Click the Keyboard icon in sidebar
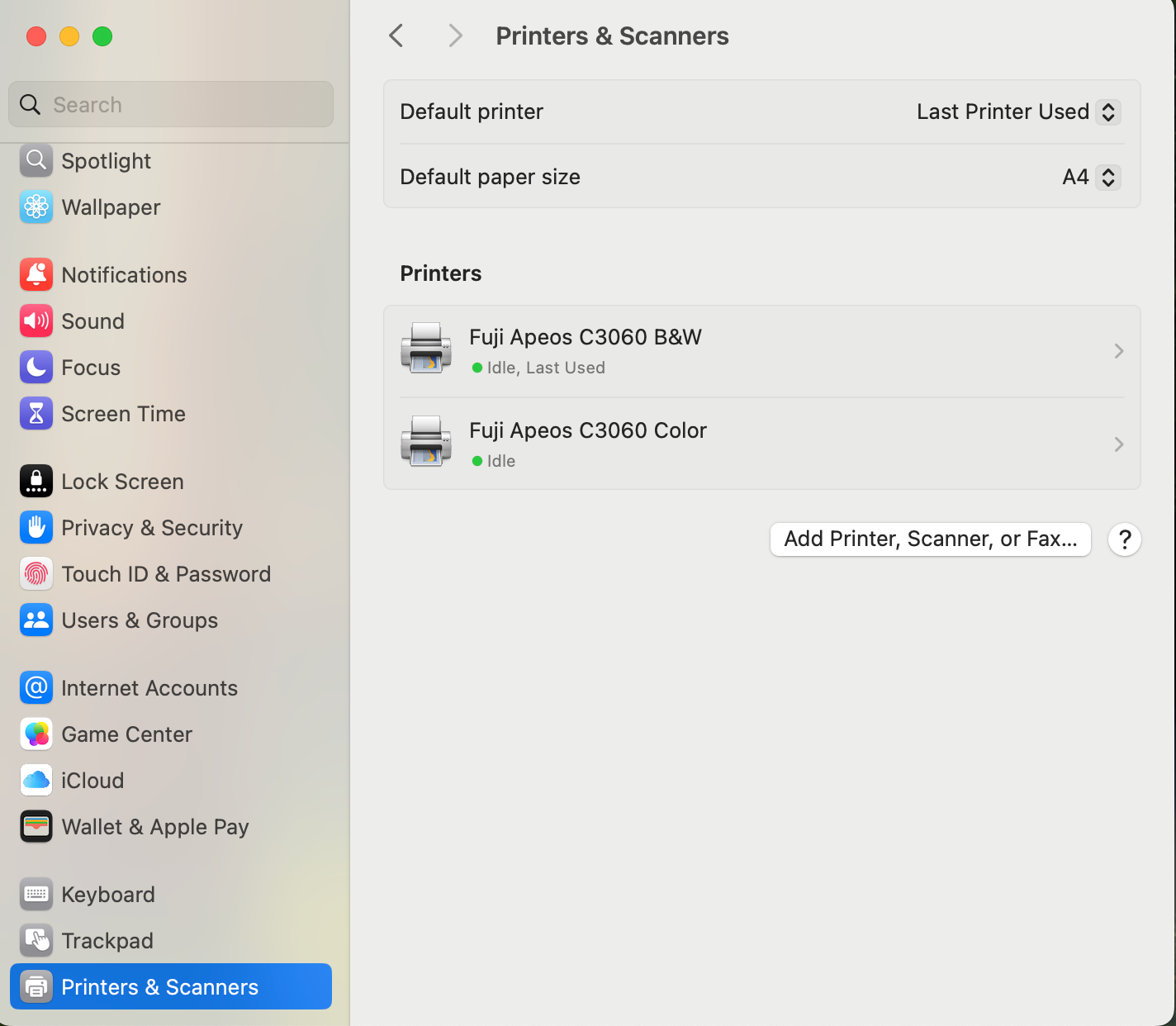Image resolution: width=1176 pixels, height=1026 pixels. [36, 895]
